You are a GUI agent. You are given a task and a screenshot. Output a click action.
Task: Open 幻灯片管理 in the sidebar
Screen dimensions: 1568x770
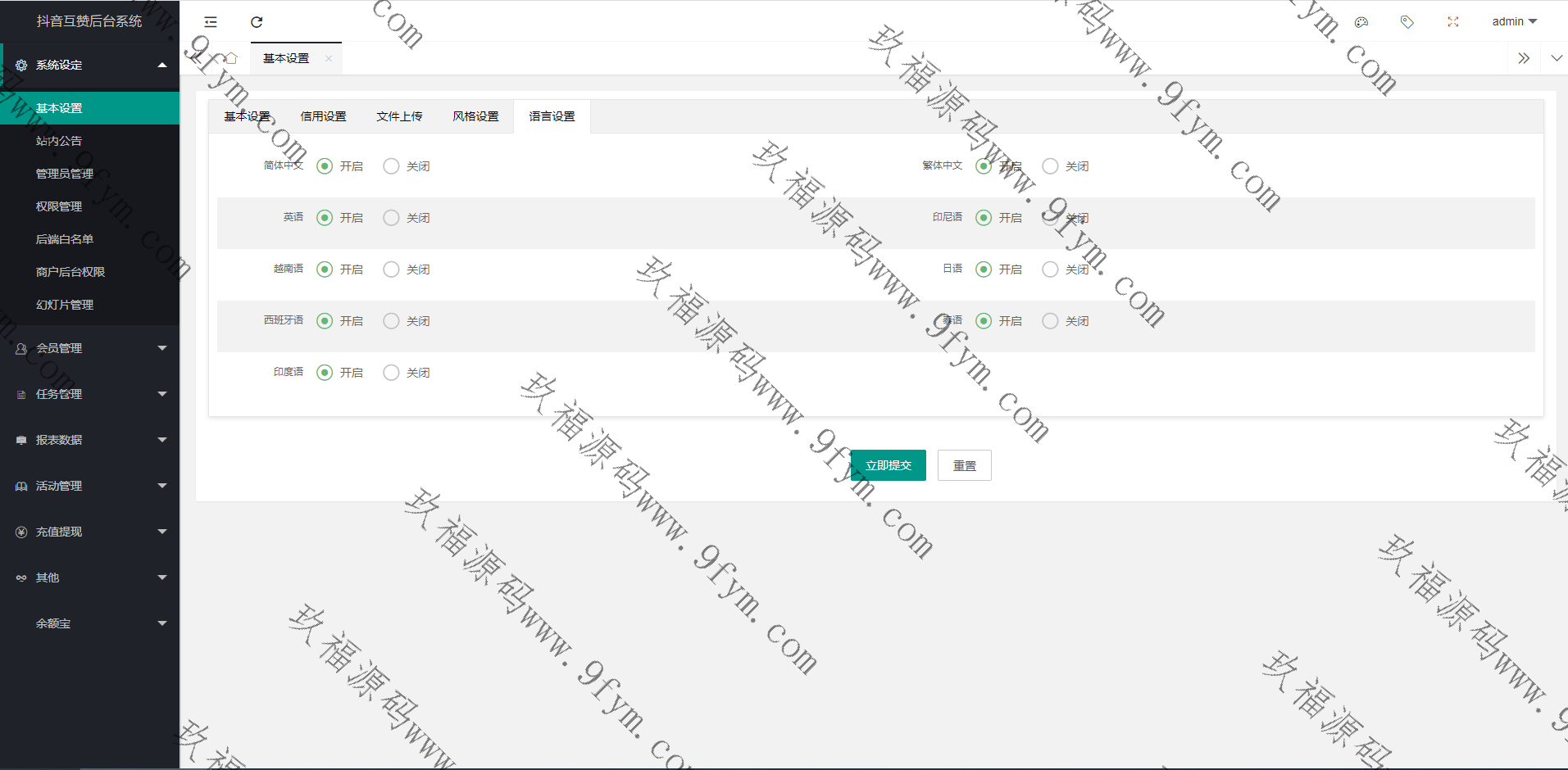(x=65, y=305)
